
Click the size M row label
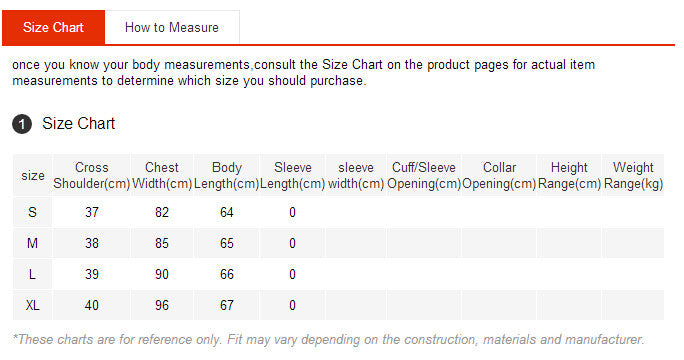(32, 243)
